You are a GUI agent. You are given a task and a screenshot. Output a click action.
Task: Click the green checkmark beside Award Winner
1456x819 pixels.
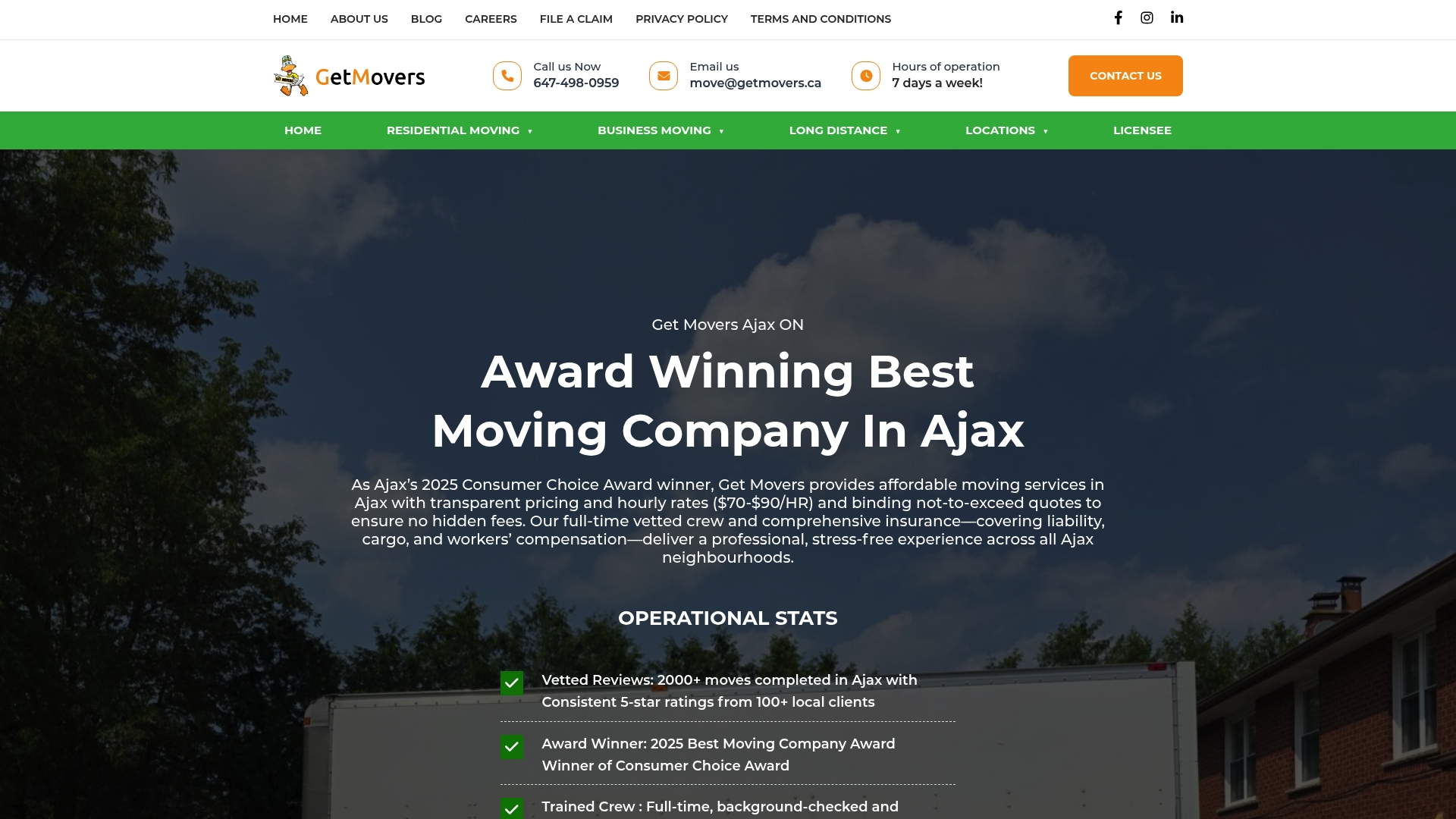(512, 747)
